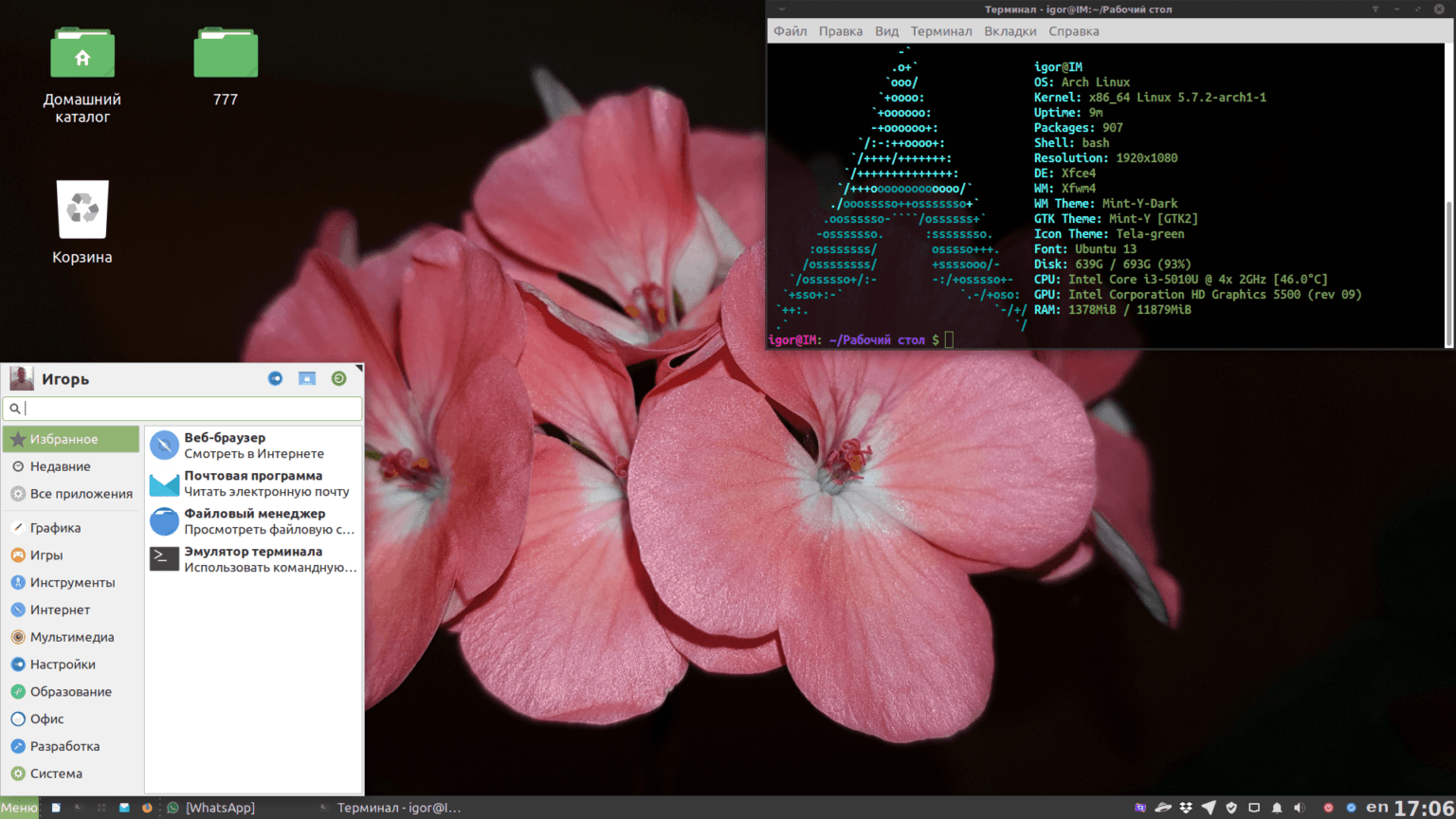Open the Графика category

71,528
